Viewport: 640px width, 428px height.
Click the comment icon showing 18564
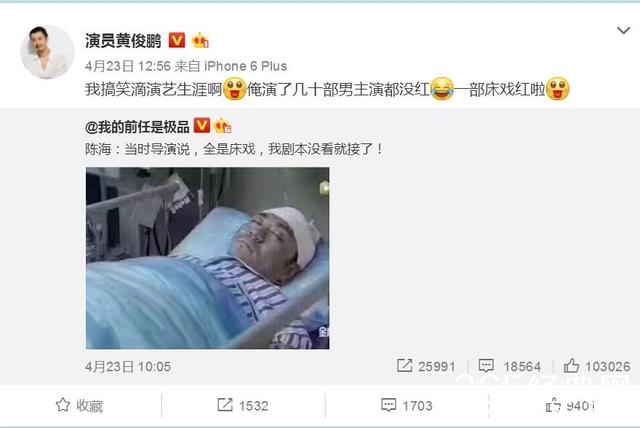point(486,366)
